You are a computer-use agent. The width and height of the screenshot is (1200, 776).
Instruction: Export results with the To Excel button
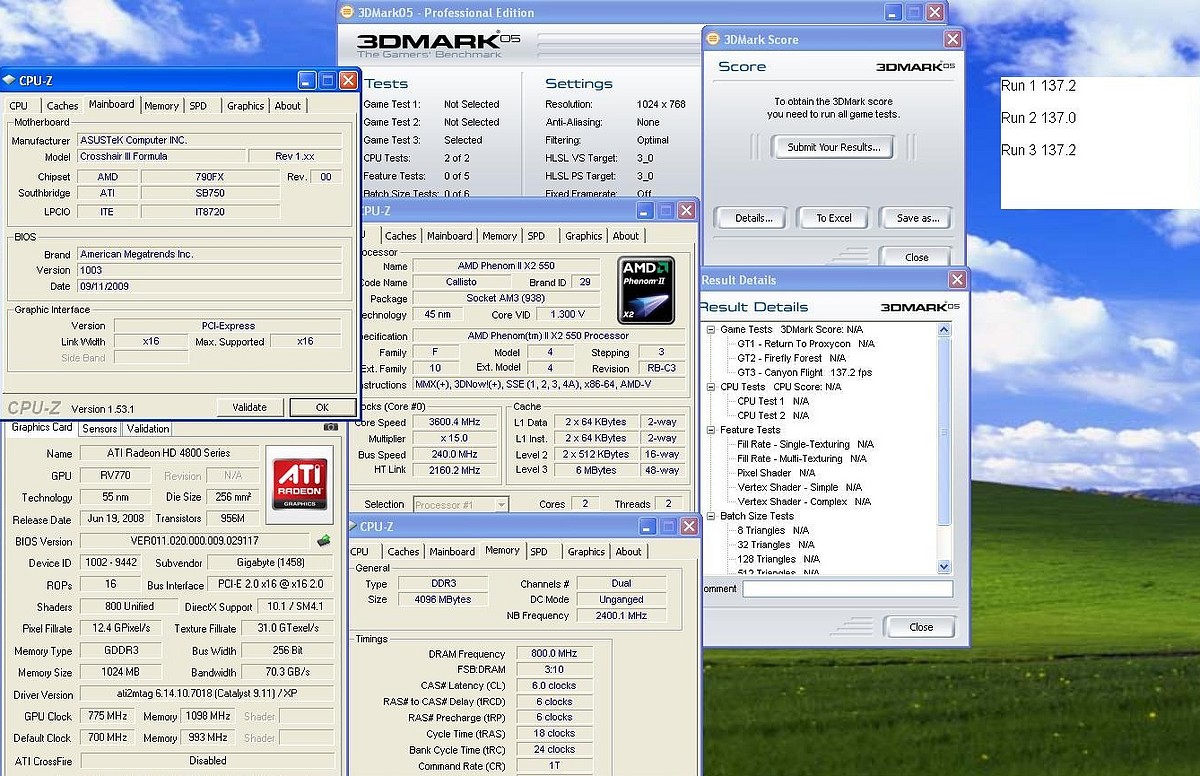834,218
